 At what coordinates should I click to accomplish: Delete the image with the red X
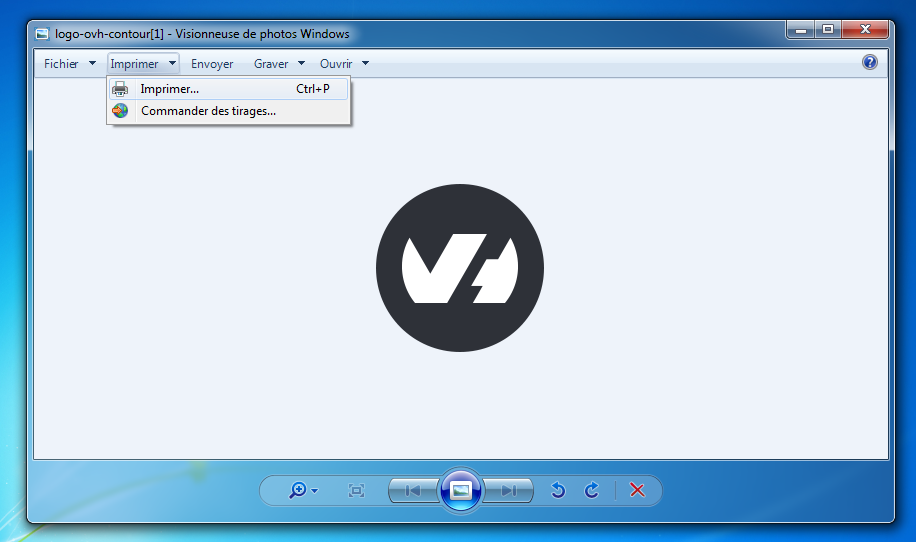tap(637, 490)
